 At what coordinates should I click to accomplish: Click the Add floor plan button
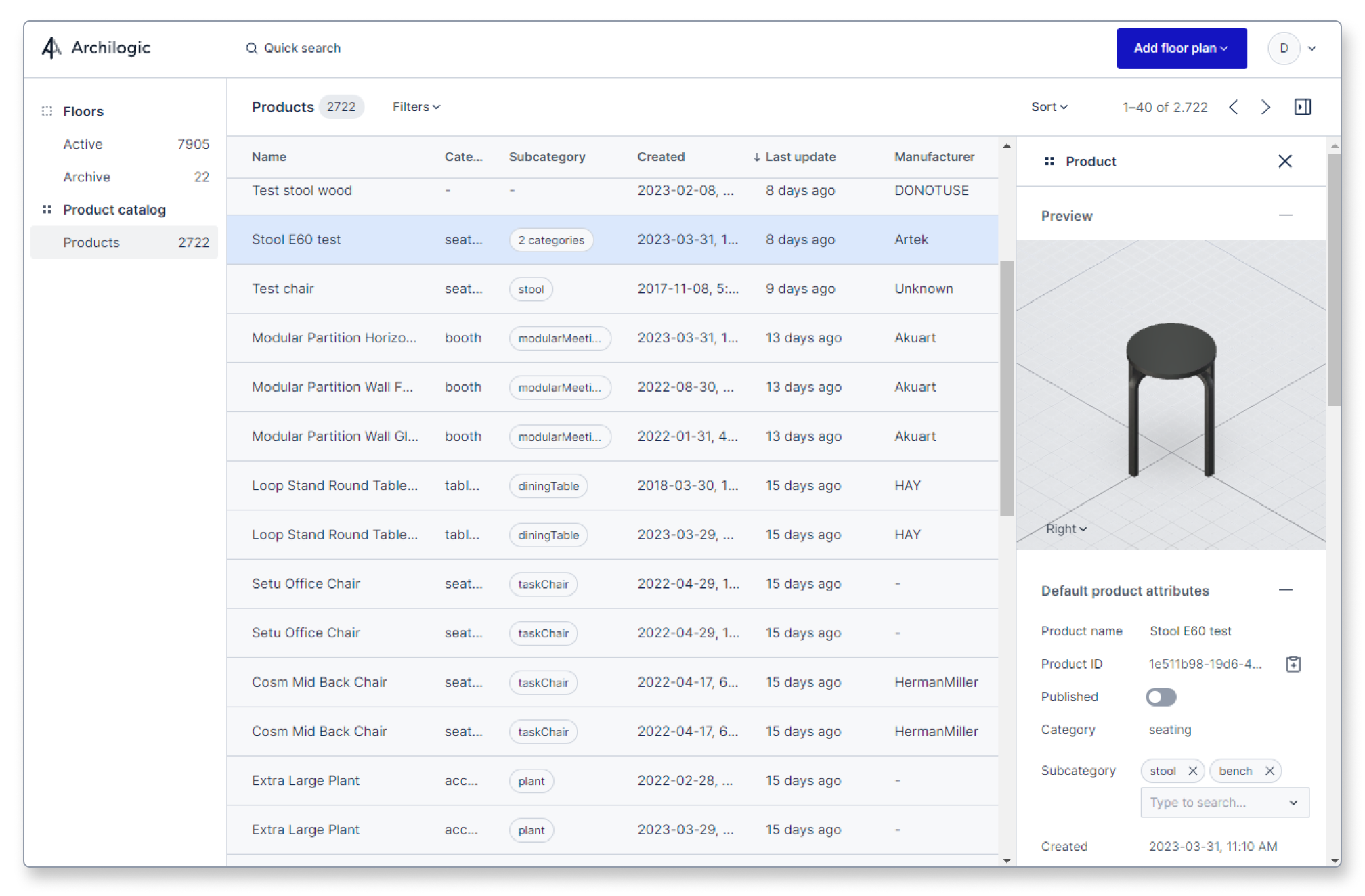click(1182, 48)
